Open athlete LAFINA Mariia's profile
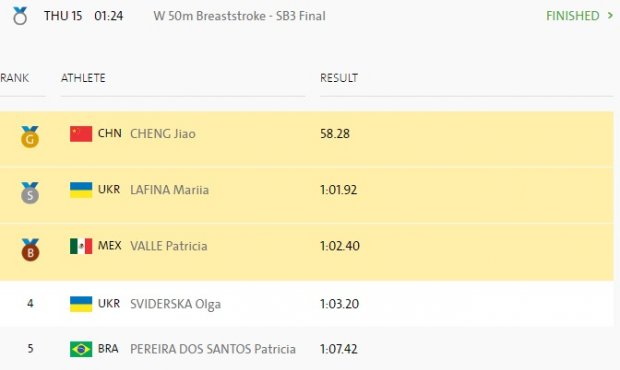 pyautogui.click(x=169, y=190)
